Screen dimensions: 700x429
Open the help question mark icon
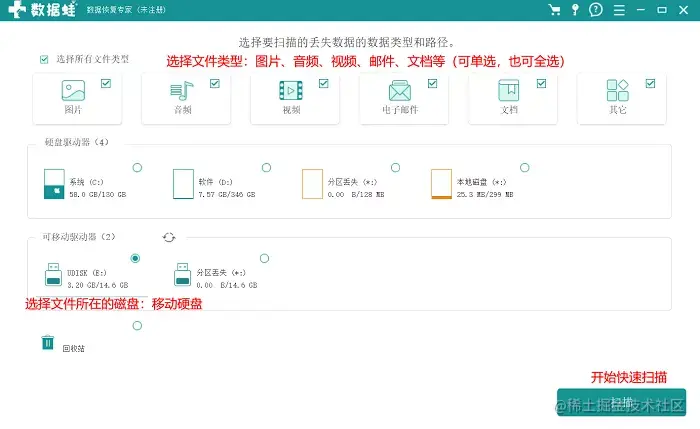[x=596, y=10]
